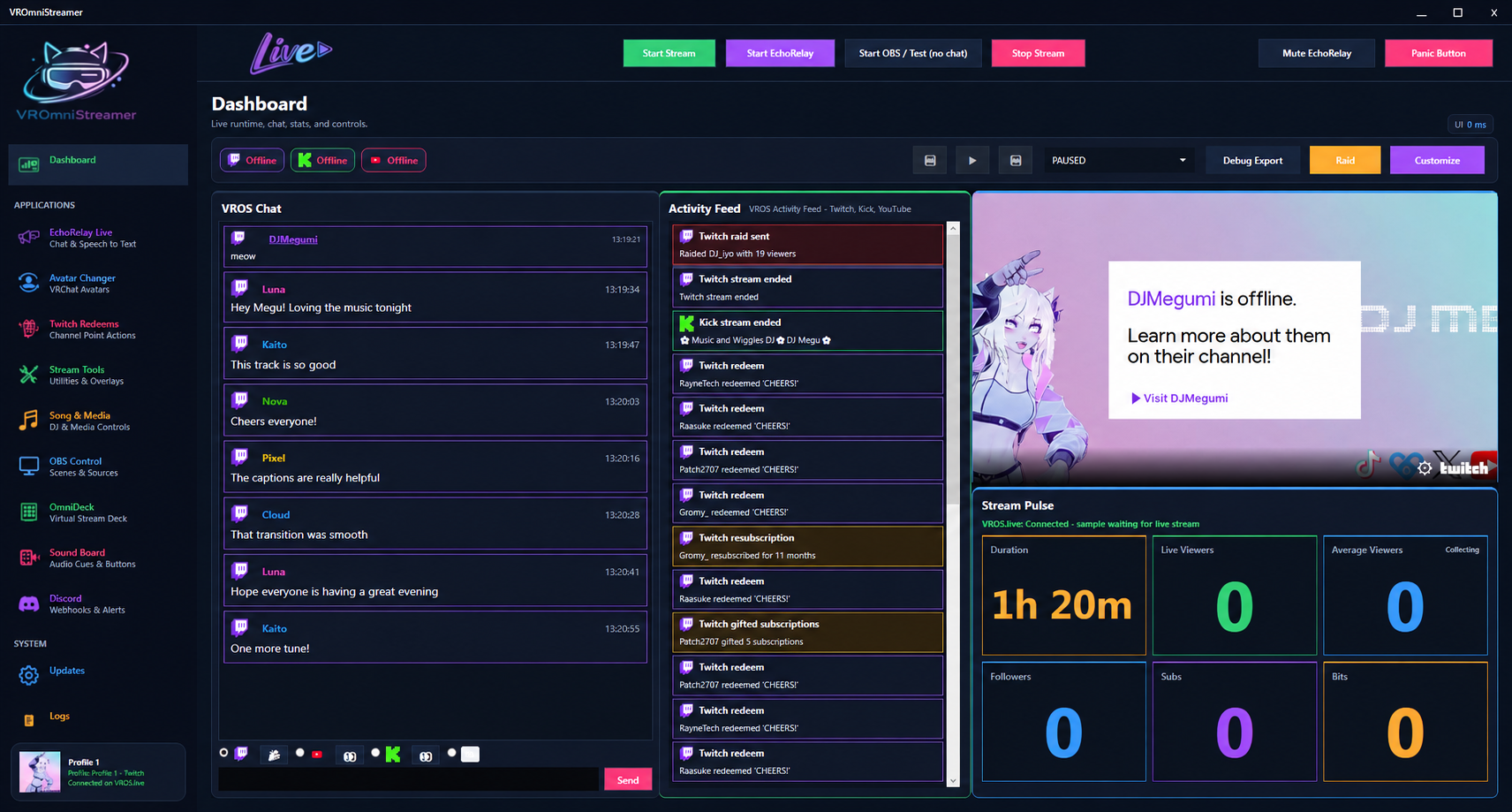Click the Twitch logo in stream preview
This screenshot has height=812, width=1512.
pos(1463,468)
